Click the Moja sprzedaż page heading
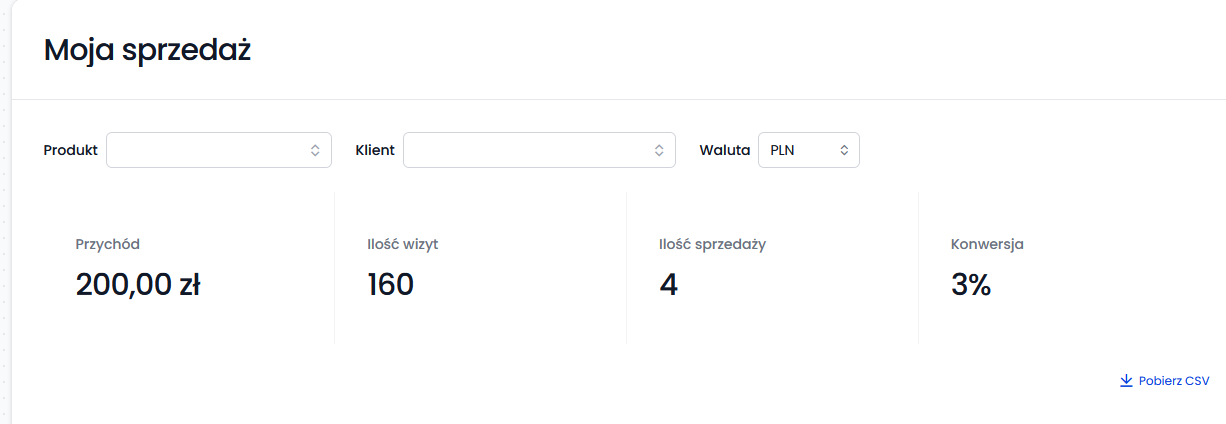The image size is (1226, 424). 147,50
